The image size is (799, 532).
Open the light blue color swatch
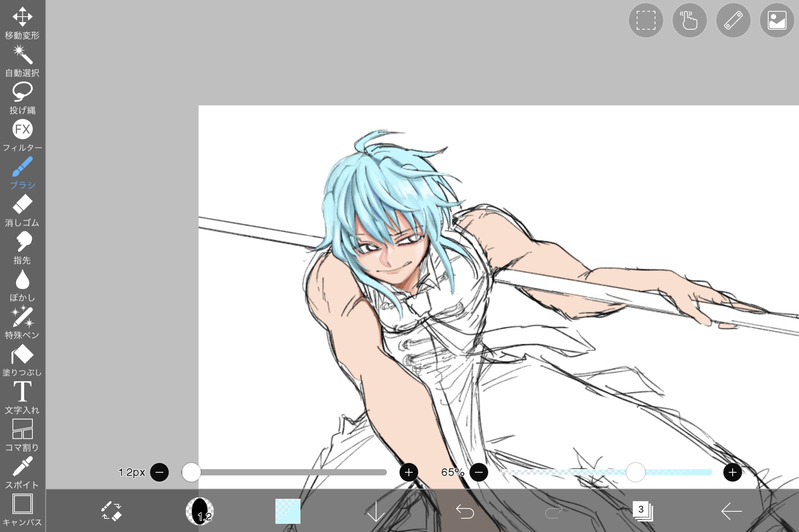coord(287,511)
